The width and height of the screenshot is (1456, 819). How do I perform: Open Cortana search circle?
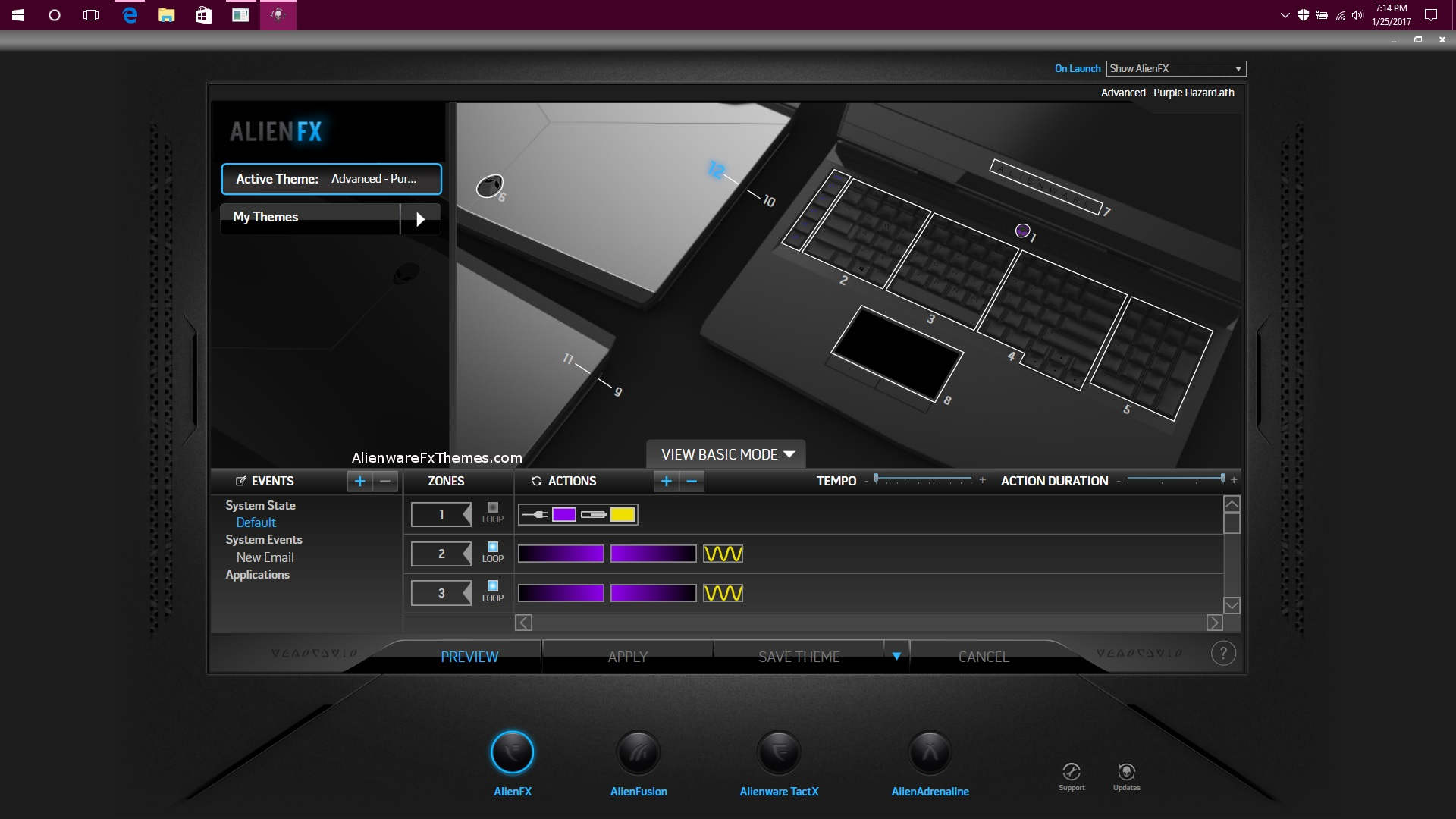pos(54,15)
